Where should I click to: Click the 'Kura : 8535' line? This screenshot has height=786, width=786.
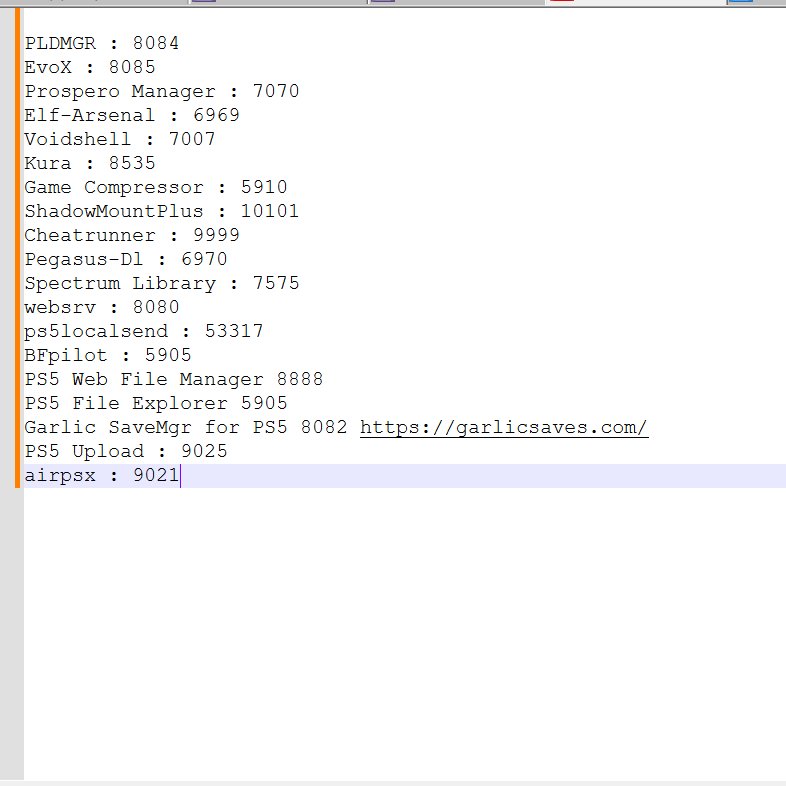click(x=90, y=163)
